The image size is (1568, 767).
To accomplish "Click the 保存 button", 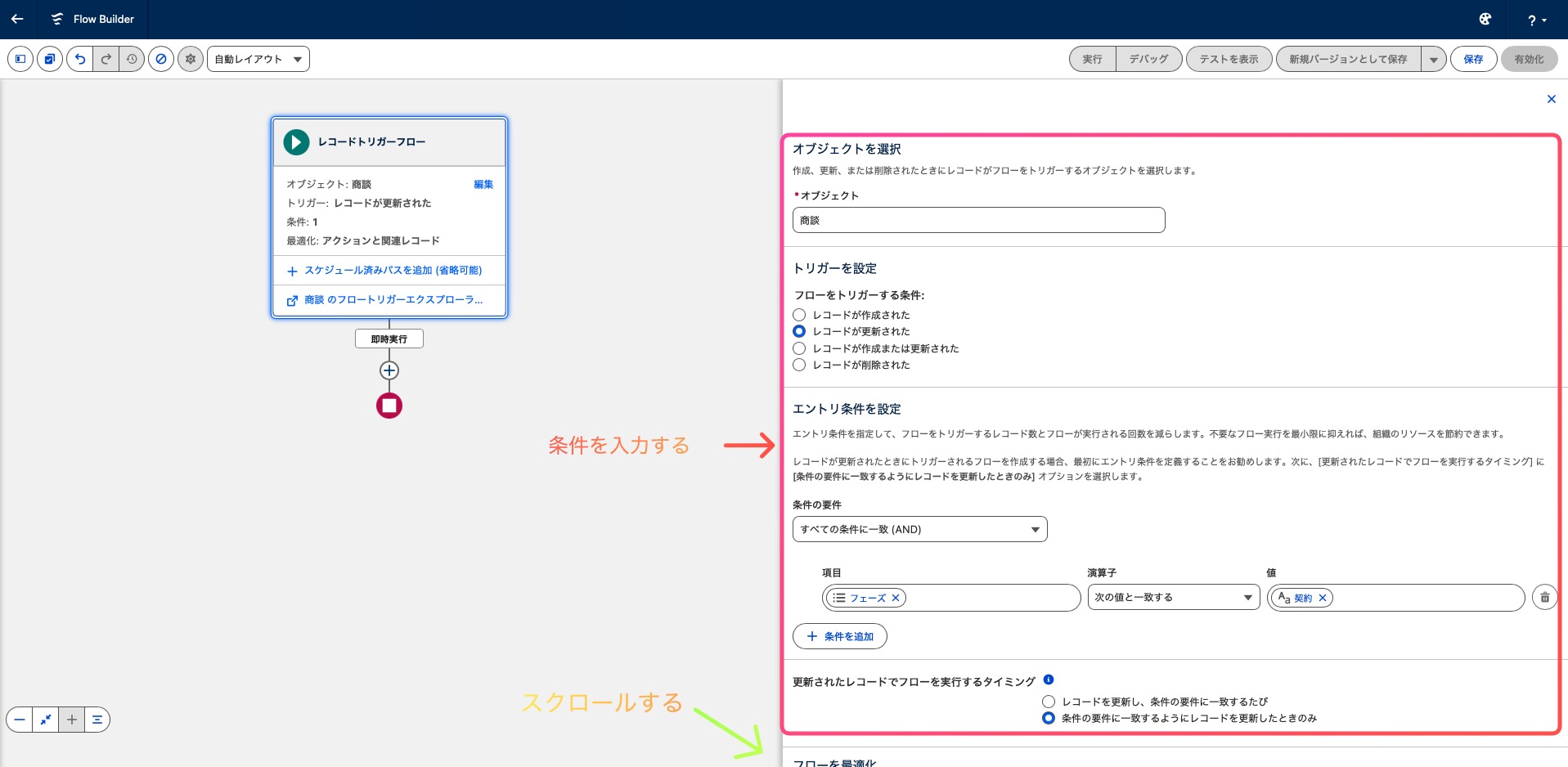I will coord(1474,59).
